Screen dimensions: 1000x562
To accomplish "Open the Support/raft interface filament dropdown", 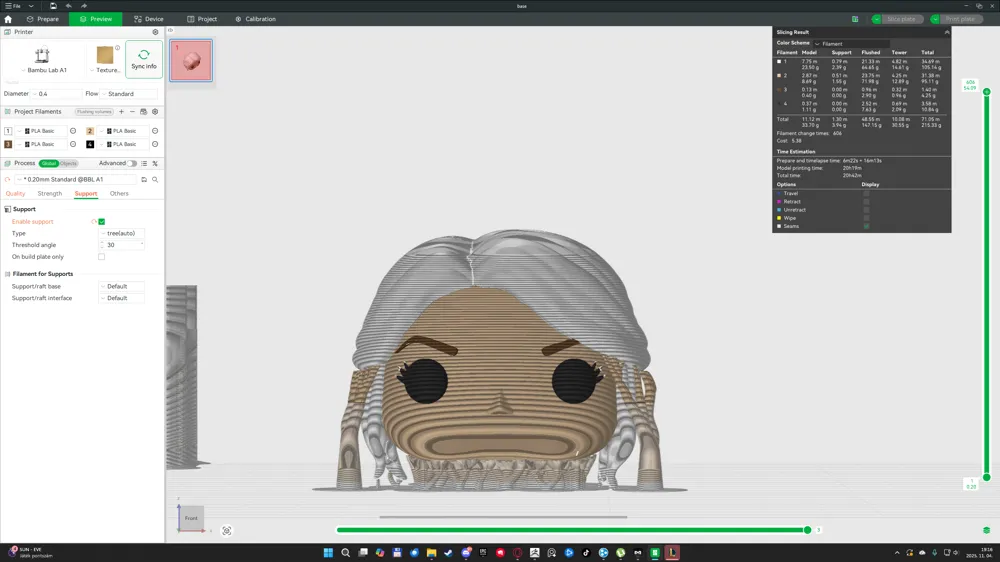I will [122, 298].
